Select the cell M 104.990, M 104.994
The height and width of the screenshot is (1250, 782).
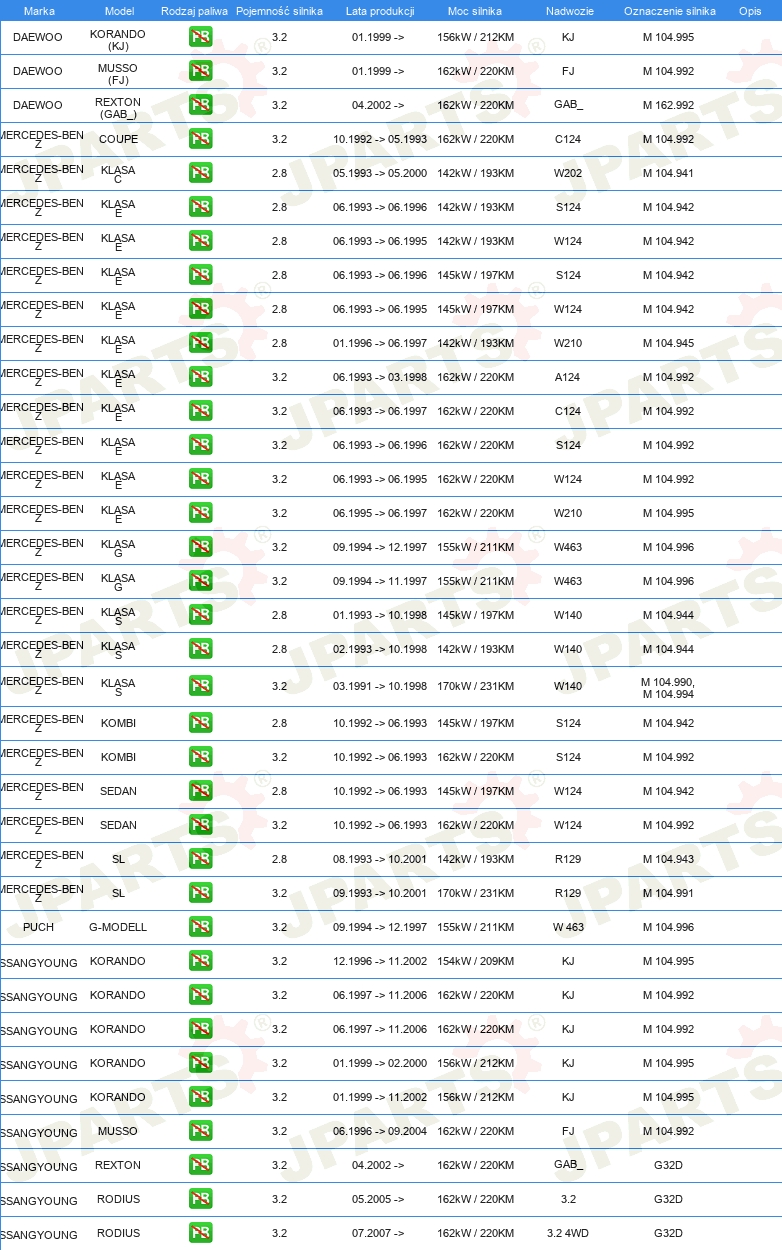[x=668, y=687]
